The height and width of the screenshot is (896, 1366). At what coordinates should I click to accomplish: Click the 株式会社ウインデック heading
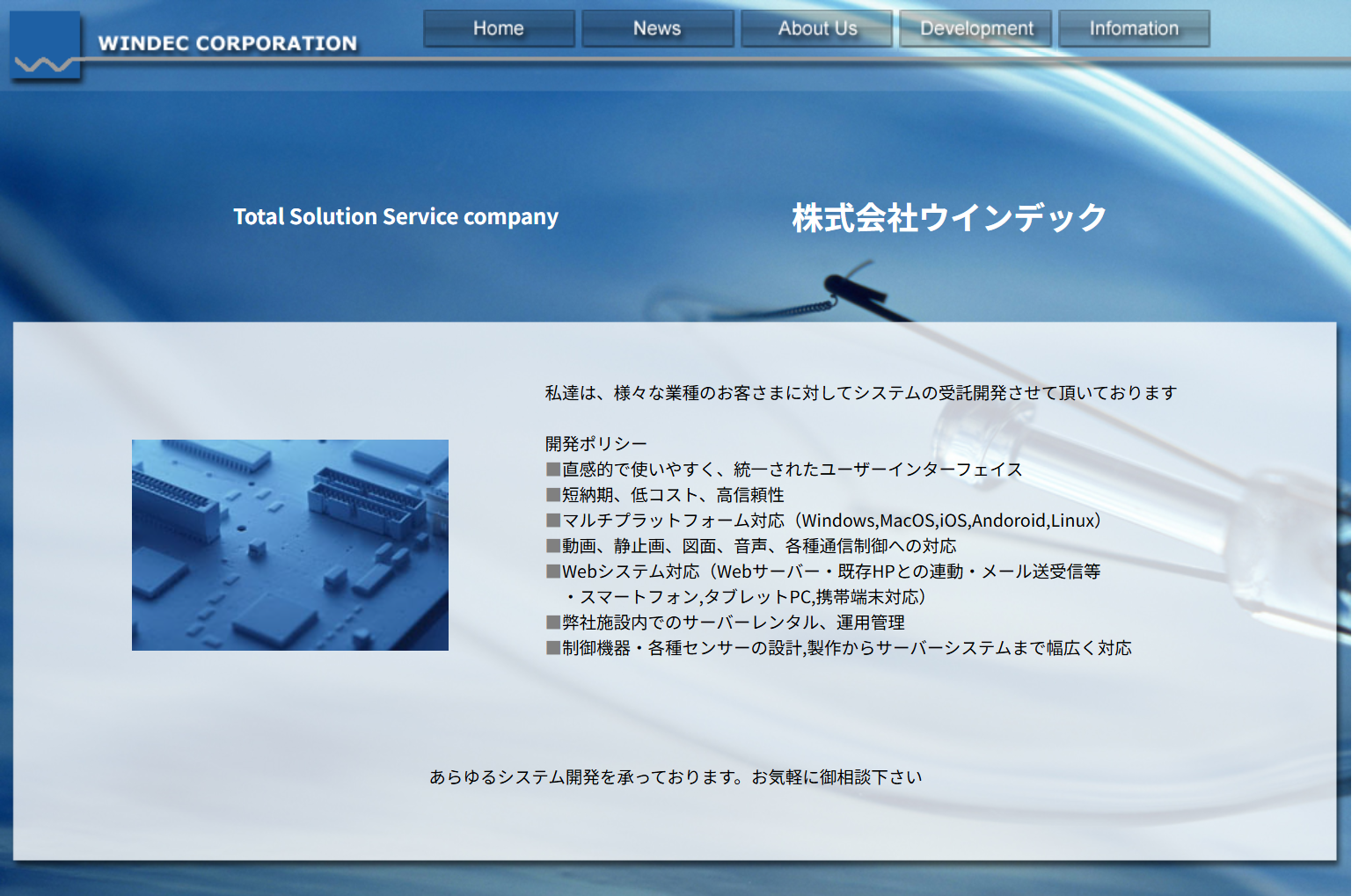pyautogui.click(x=949, y=217)
